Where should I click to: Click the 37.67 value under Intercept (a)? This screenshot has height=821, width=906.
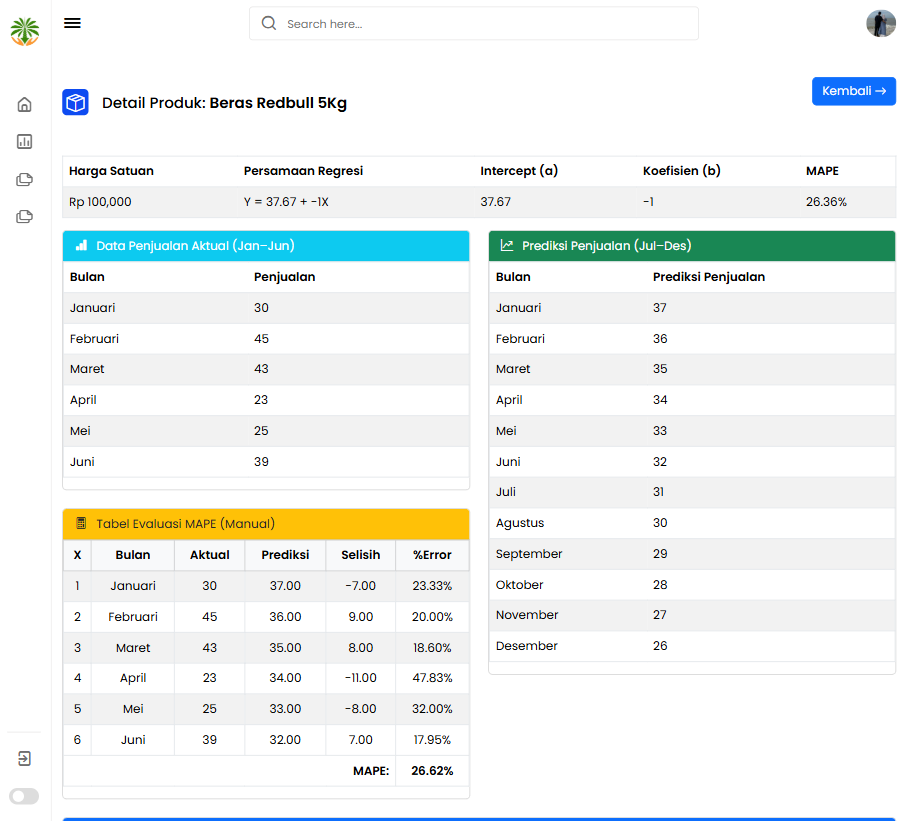(x=496, y=202)
